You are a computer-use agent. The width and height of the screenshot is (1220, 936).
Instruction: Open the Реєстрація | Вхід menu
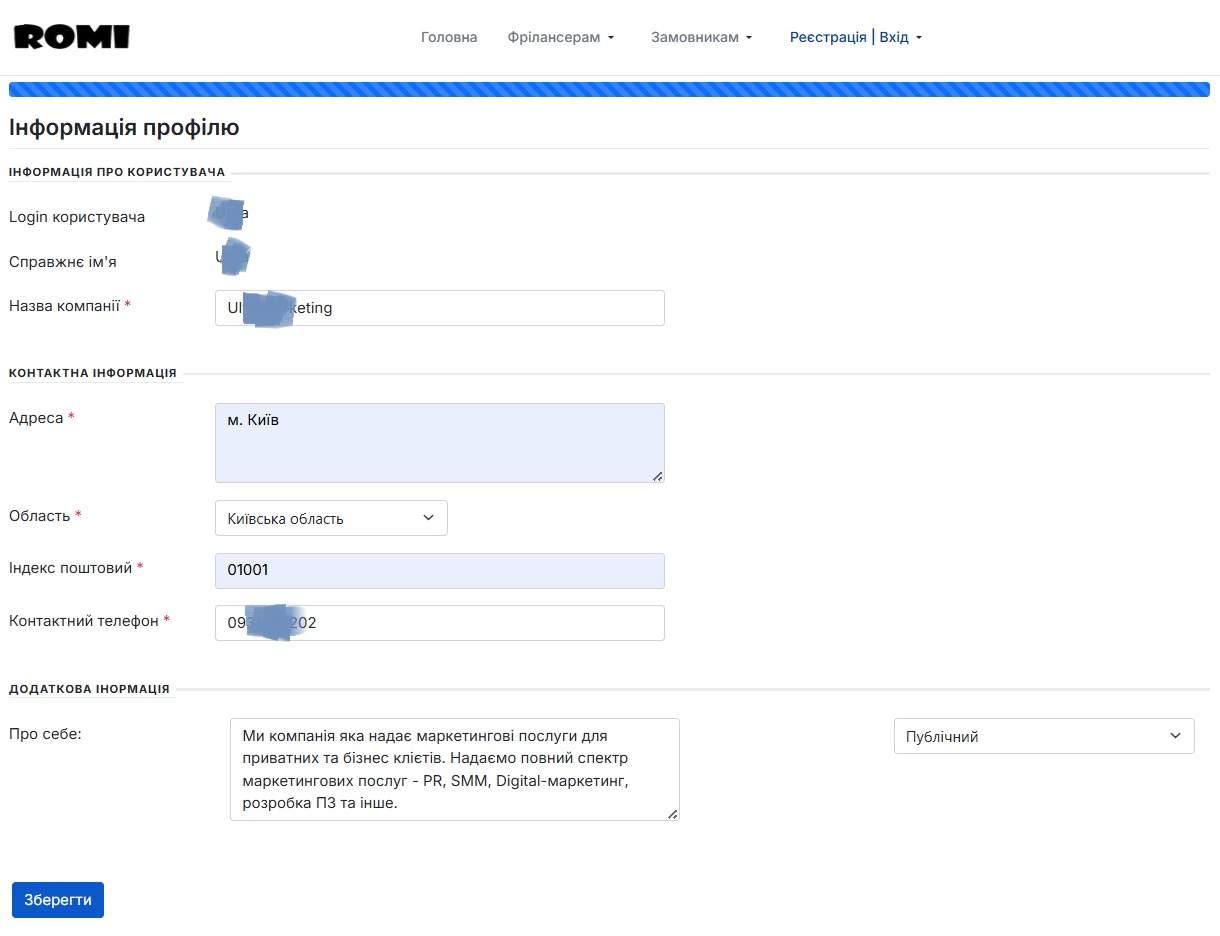click(855, 37)
